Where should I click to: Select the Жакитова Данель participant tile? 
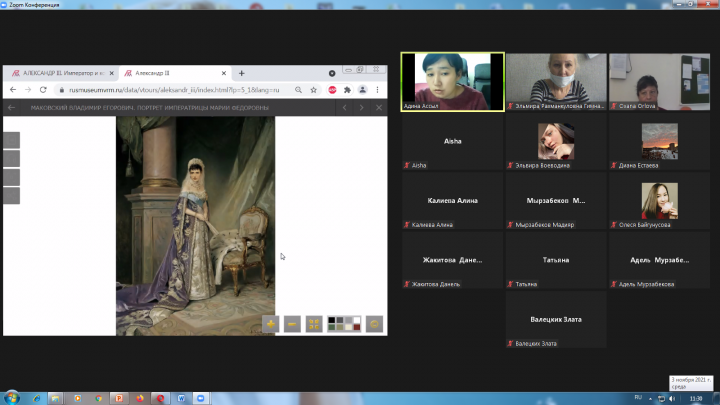452,260
